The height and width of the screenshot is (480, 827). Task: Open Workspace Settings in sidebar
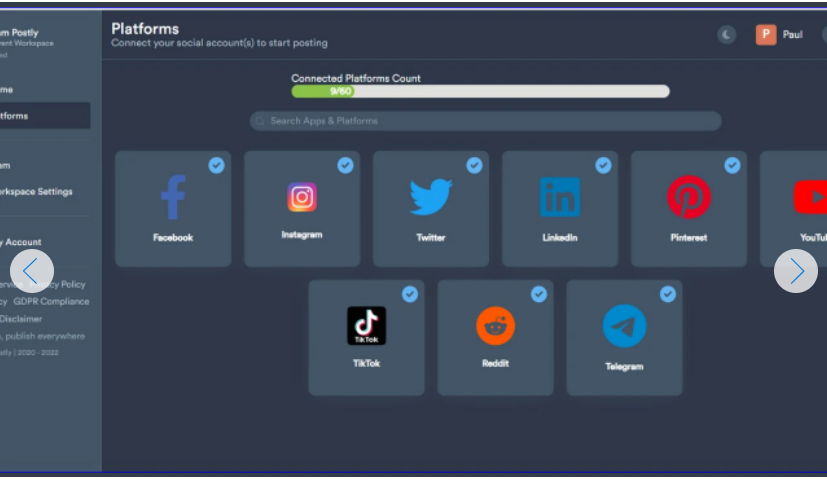tap(36, 191)
